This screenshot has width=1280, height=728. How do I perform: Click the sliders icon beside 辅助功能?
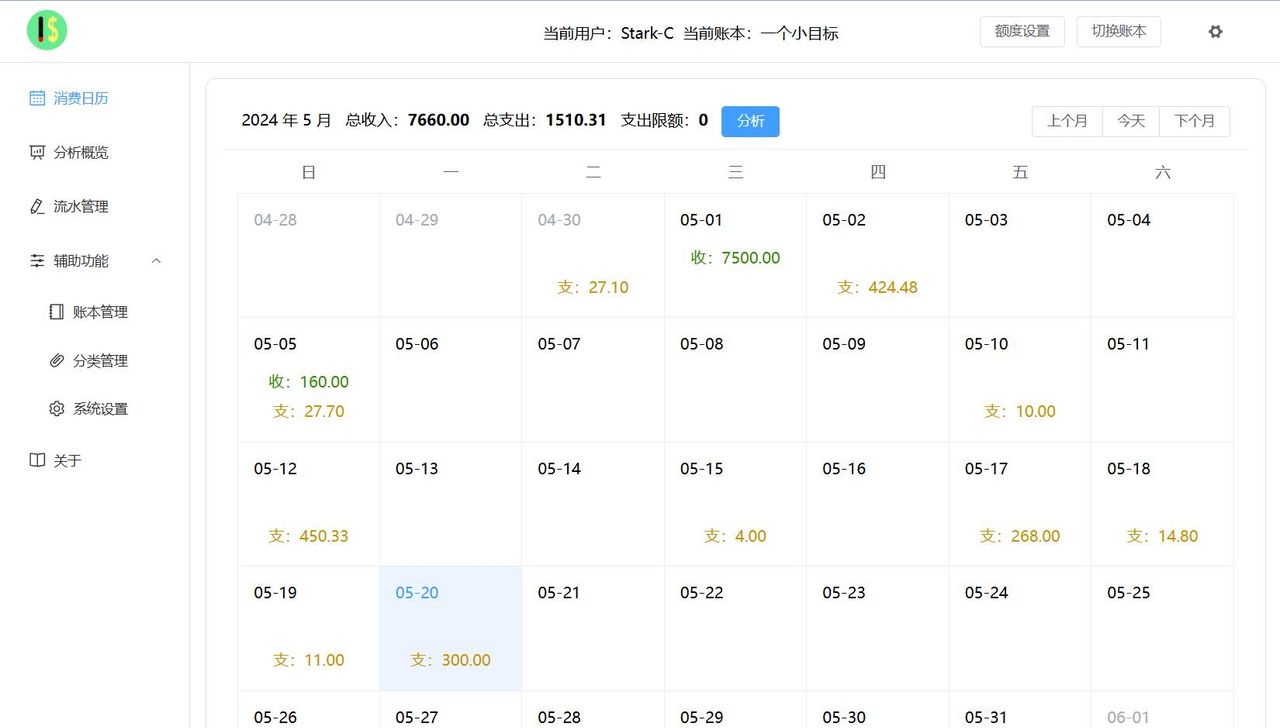point(37,260)
